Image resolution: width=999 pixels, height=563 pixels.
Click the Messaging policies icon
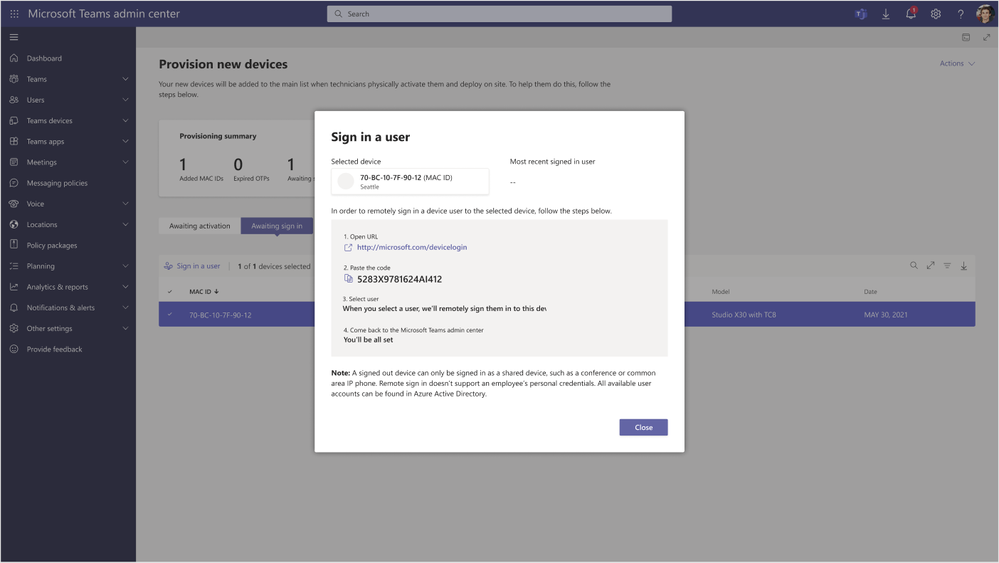click(x=14, y=183)
